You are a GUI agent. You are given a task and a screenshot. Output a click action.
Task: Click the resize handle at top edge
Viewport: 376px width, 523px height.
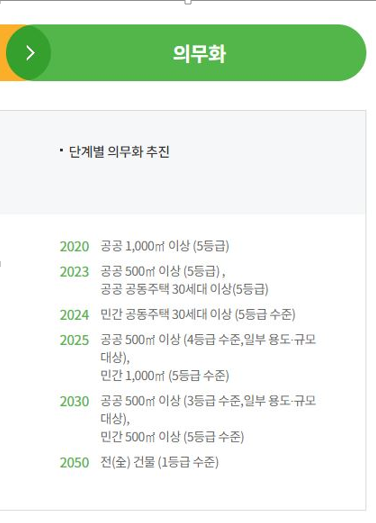[x=188, y=2]
